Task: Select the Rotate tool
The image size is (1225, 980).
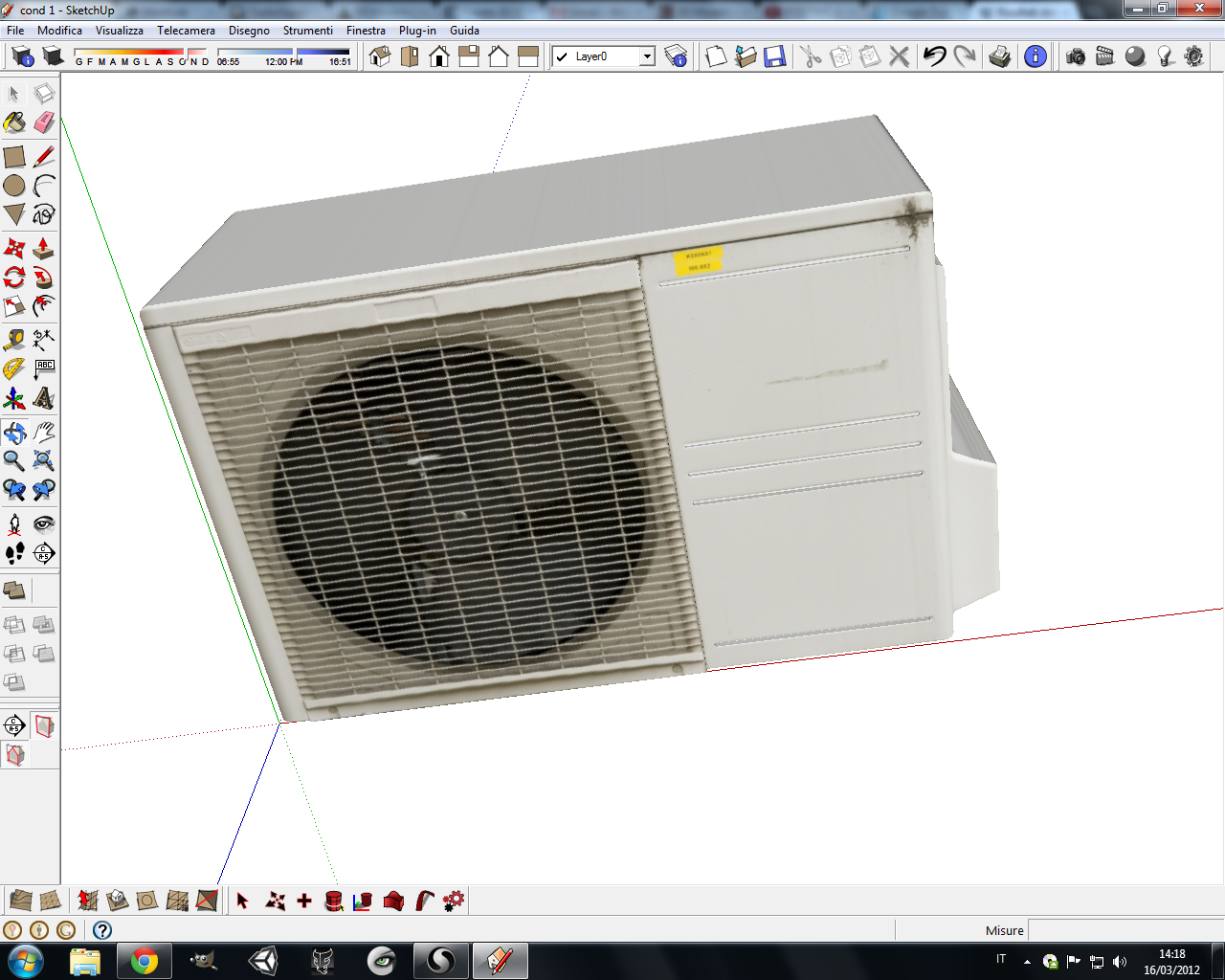Action: [14, 278]
